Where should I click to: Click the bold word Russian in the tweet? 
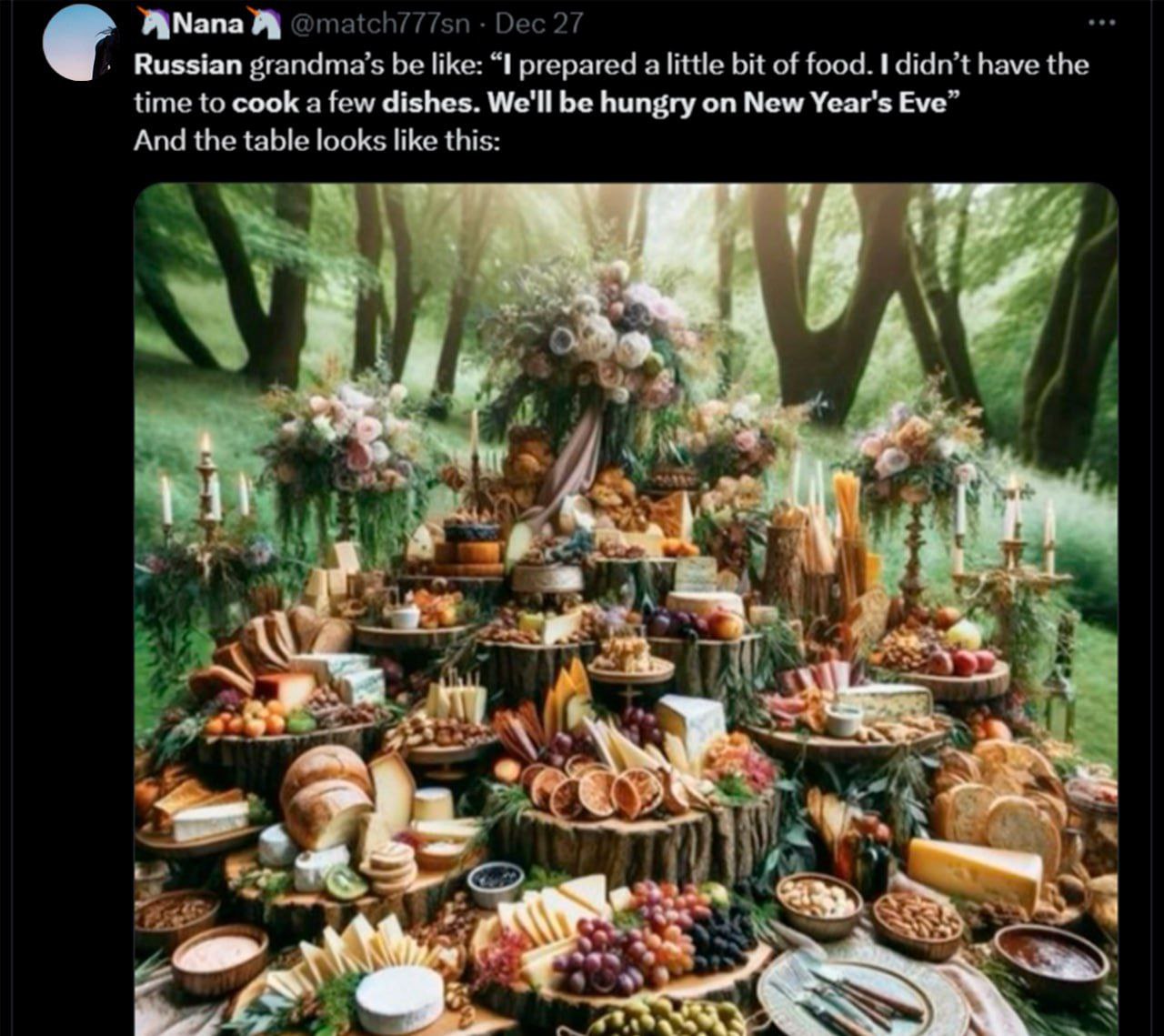point(188,65)
